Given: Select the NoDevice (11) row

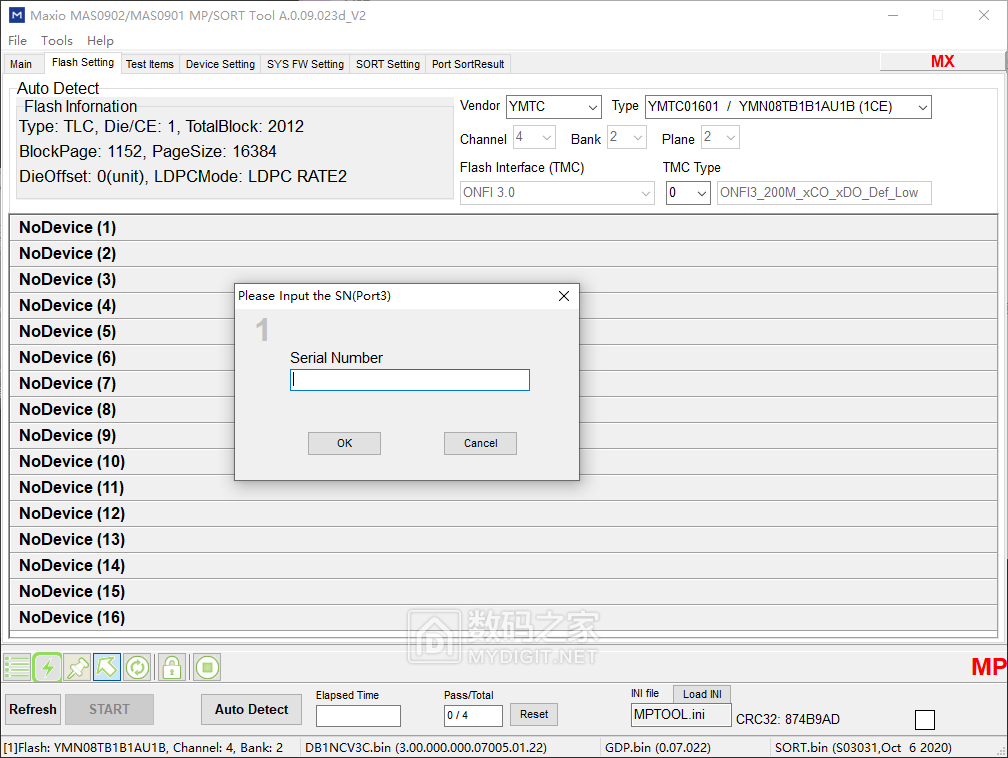Looking at the screenshot, I should [503, 487].
